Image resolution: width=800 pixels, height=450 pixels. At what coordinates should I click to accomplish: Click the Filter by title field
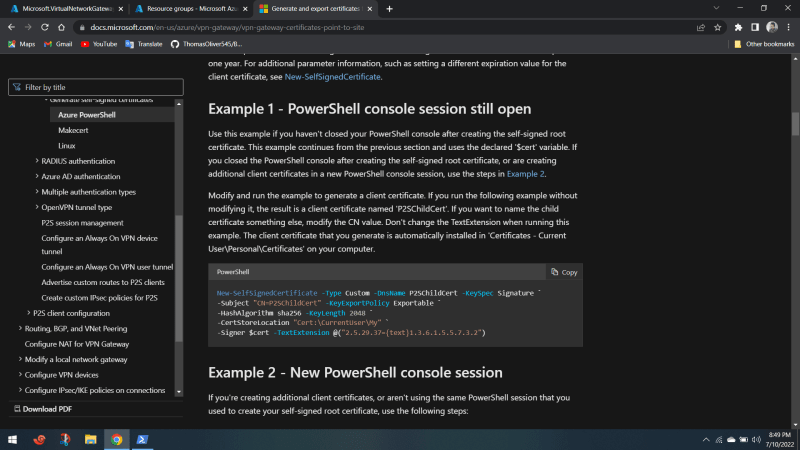96,87
